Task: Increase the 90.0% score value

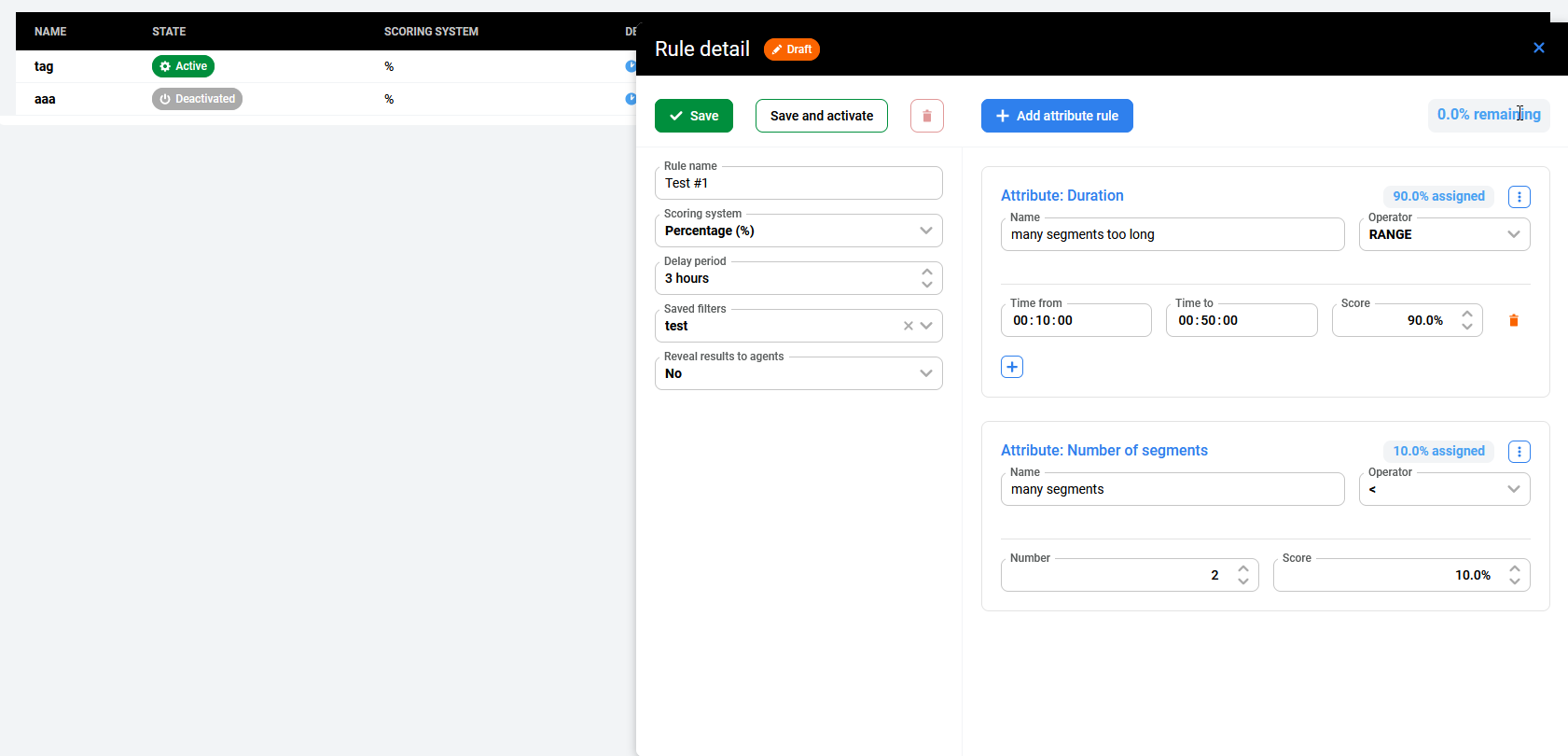Action: [1467, 314]
